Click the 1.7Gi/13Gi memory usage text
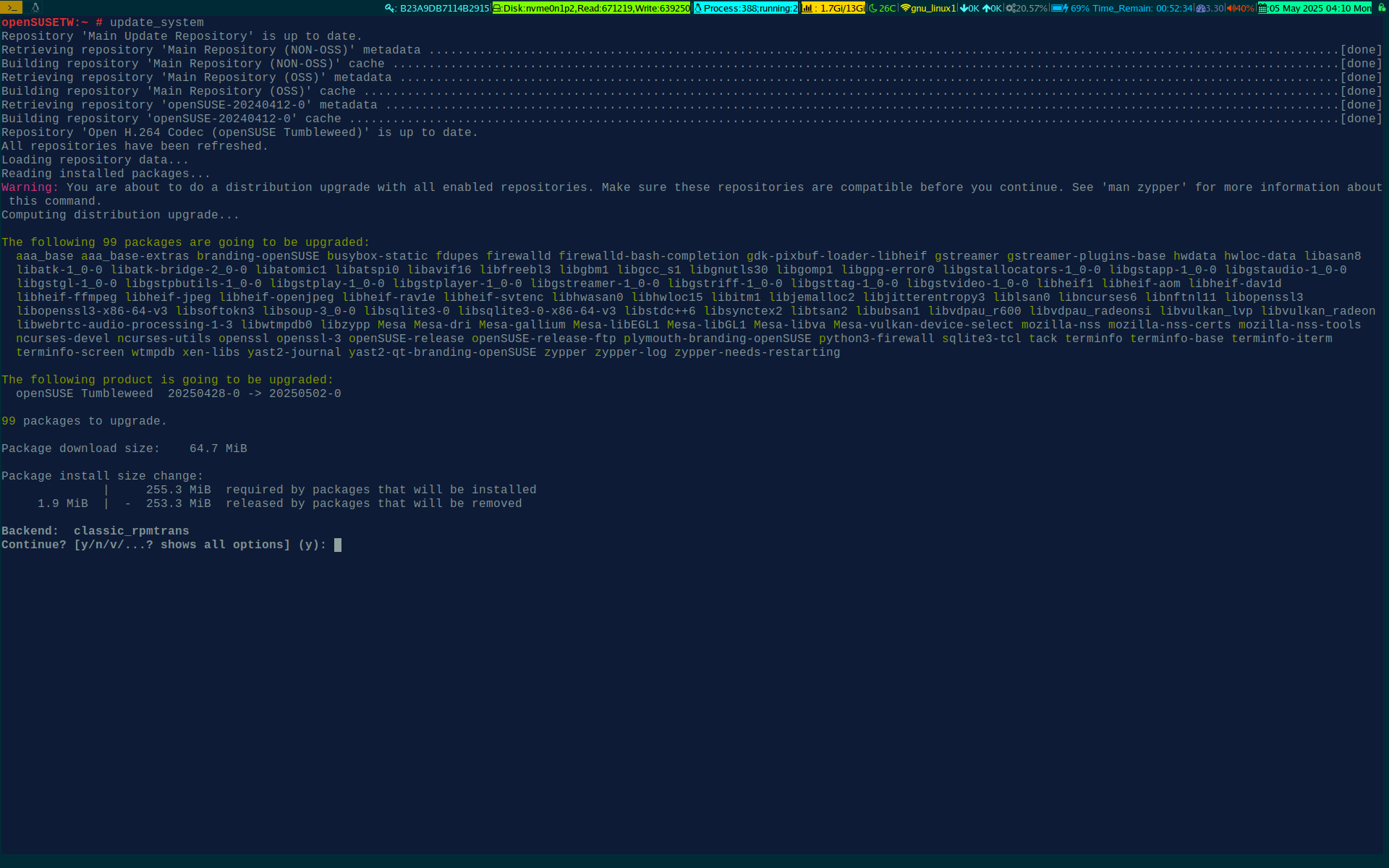This screenshot has width=1389, height=868. tap(843, 9)
